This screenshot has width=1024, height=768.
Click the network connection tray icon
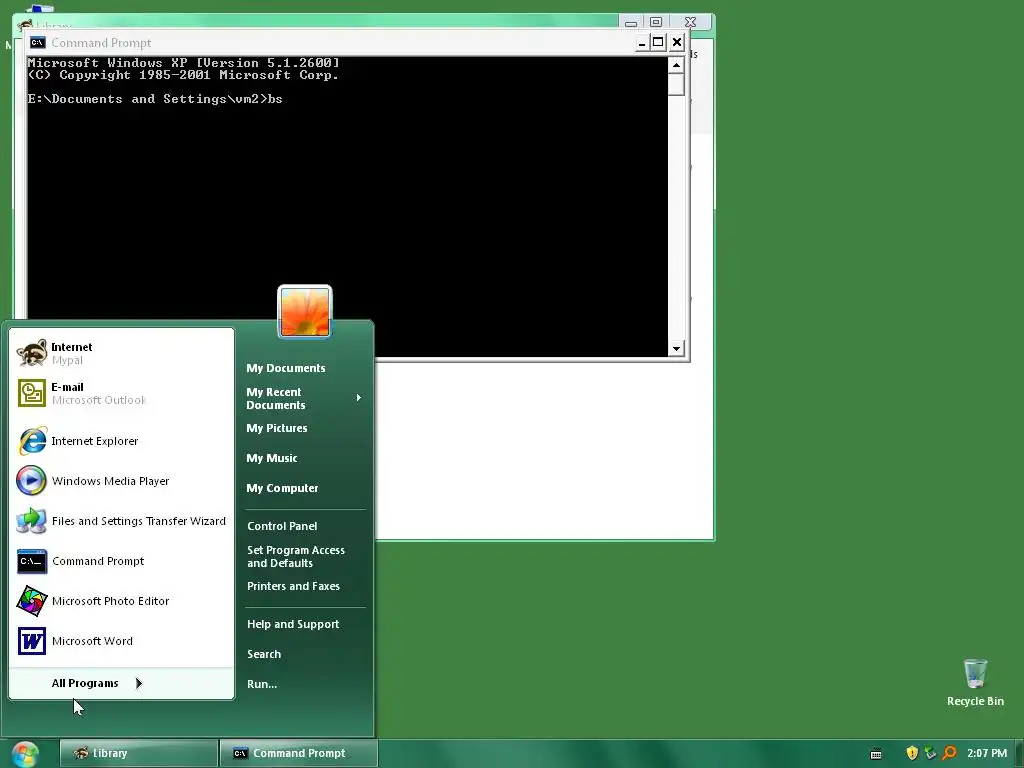click(x=931, y=753)
